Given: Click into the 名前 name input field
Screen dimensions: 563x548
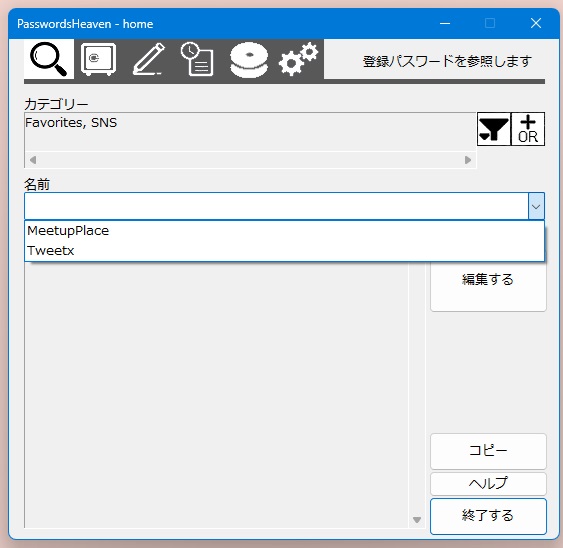Looking at the screenshot, I should tap(276, 206).
